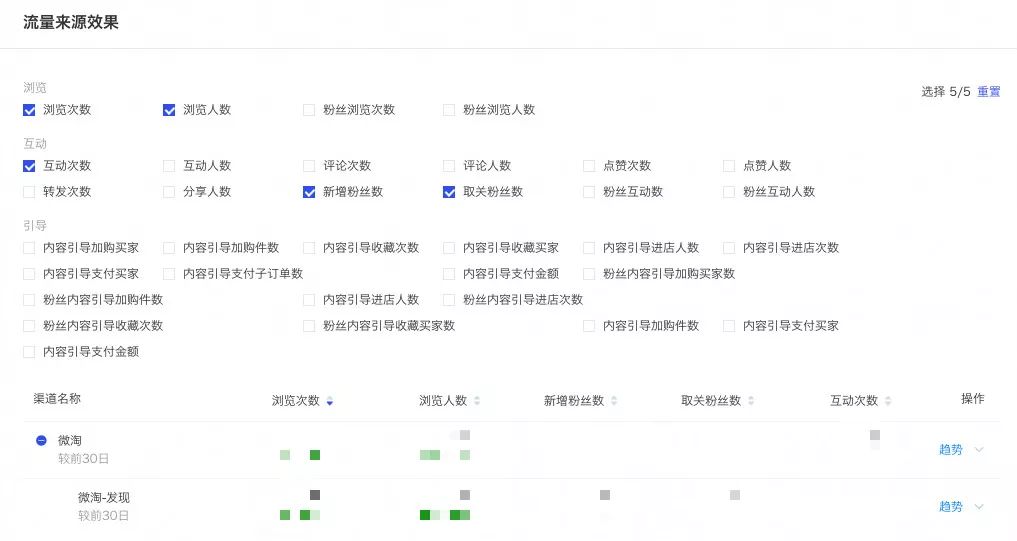Uncheck the 浏览次数 checkbox

coord(29,110)
